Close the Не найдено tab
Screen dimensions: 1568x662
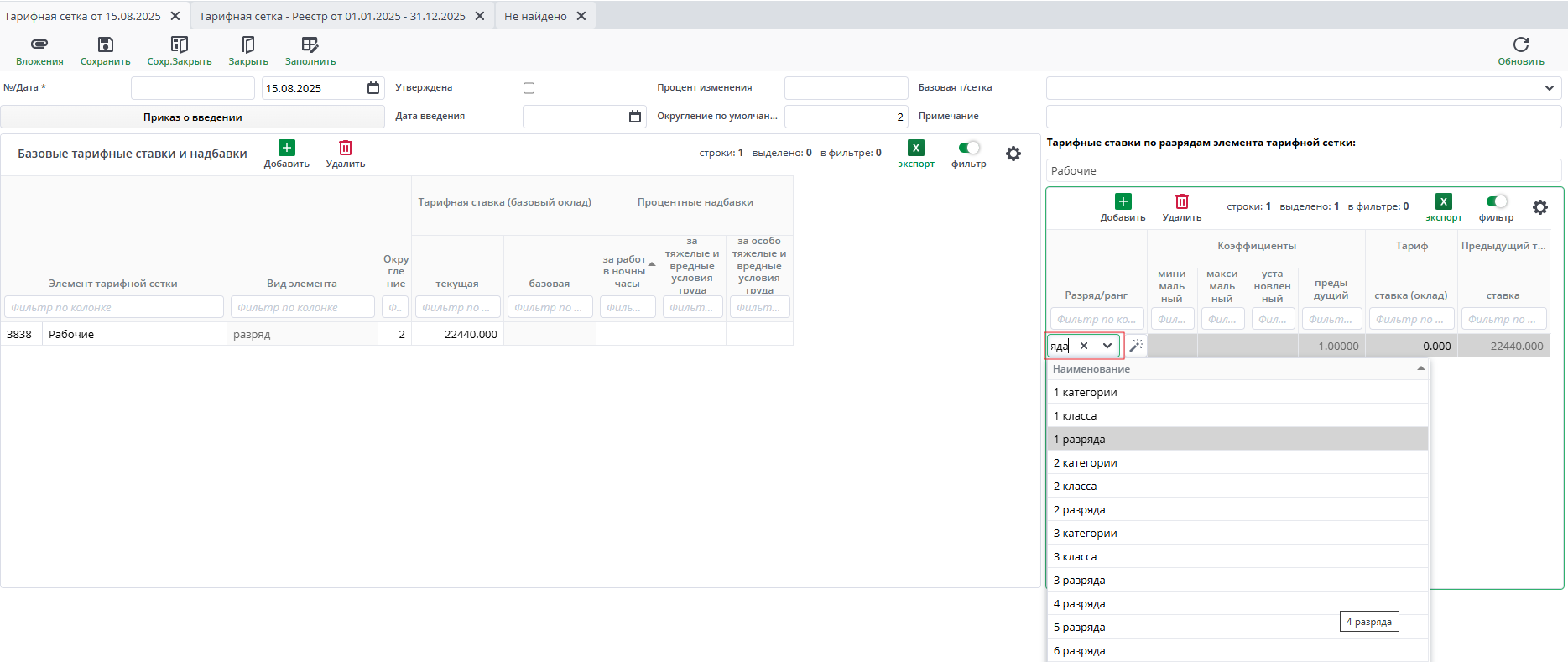click(581, 16)
